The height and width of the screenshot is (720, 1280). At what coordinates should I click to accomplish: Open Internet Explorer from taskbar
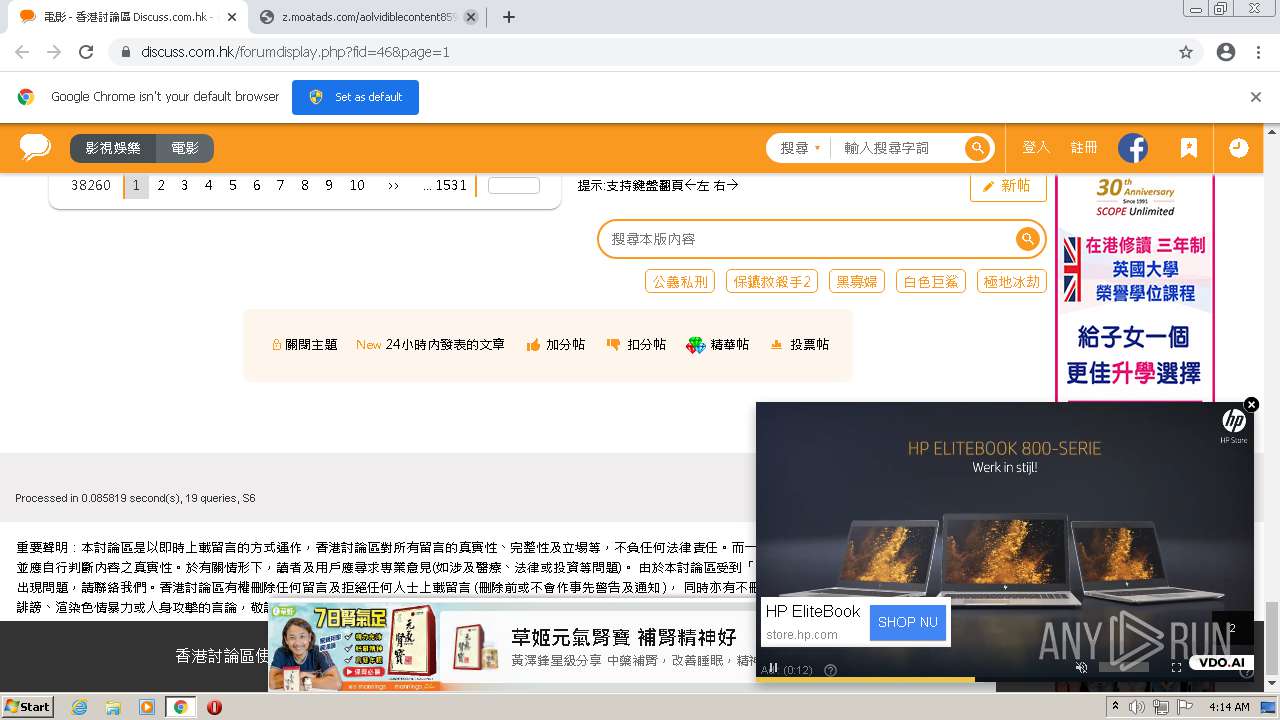tap(79, 707)
